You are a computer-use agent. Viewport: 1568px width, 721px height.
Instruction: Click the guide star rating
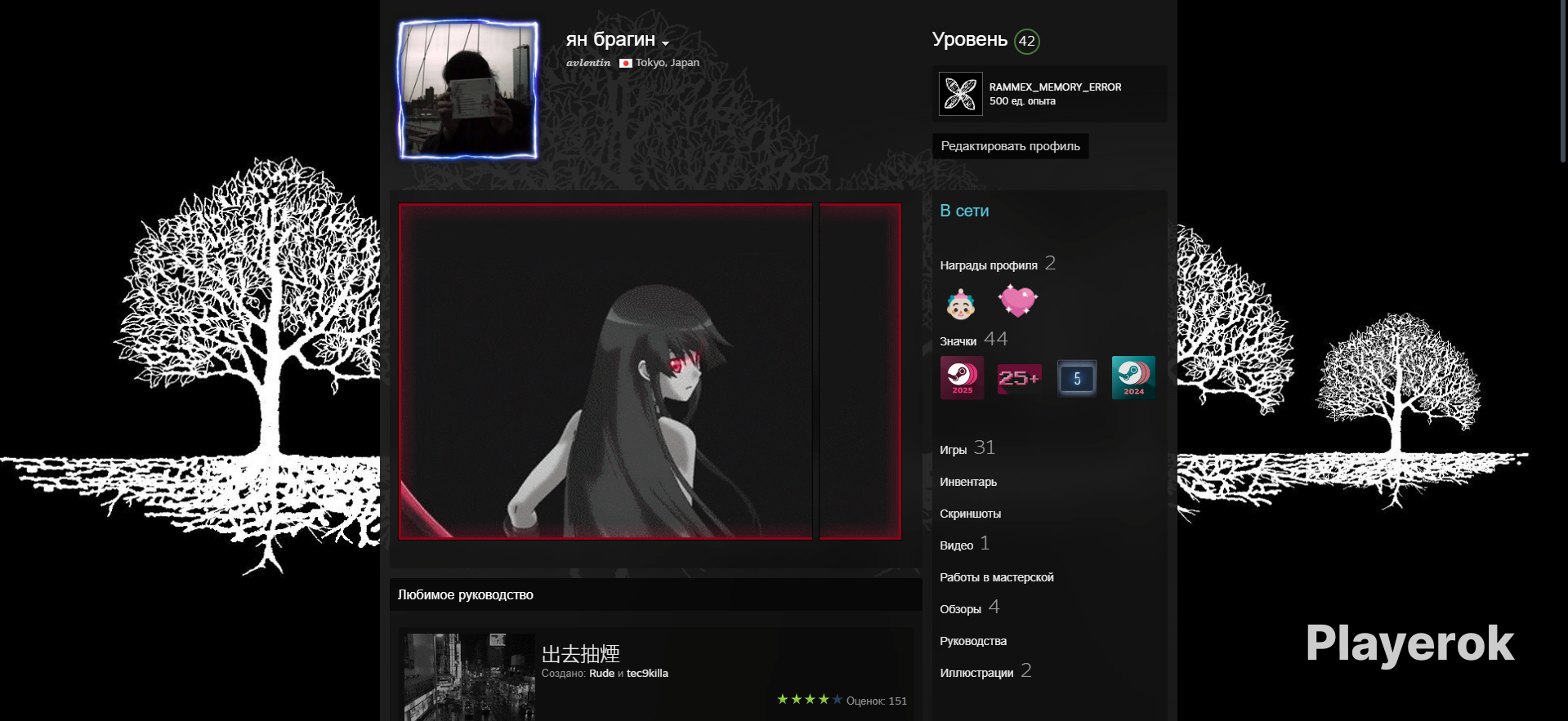pyautogui.click(x=809, y=700)
